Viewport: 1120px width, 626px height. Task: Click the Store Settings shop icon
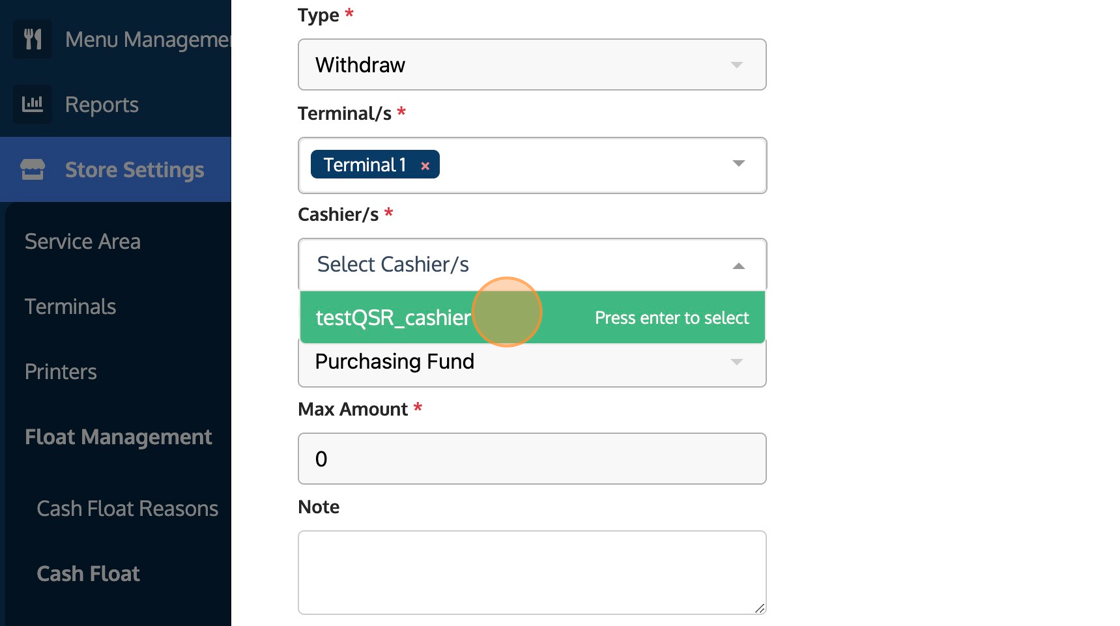coord(33,170)
